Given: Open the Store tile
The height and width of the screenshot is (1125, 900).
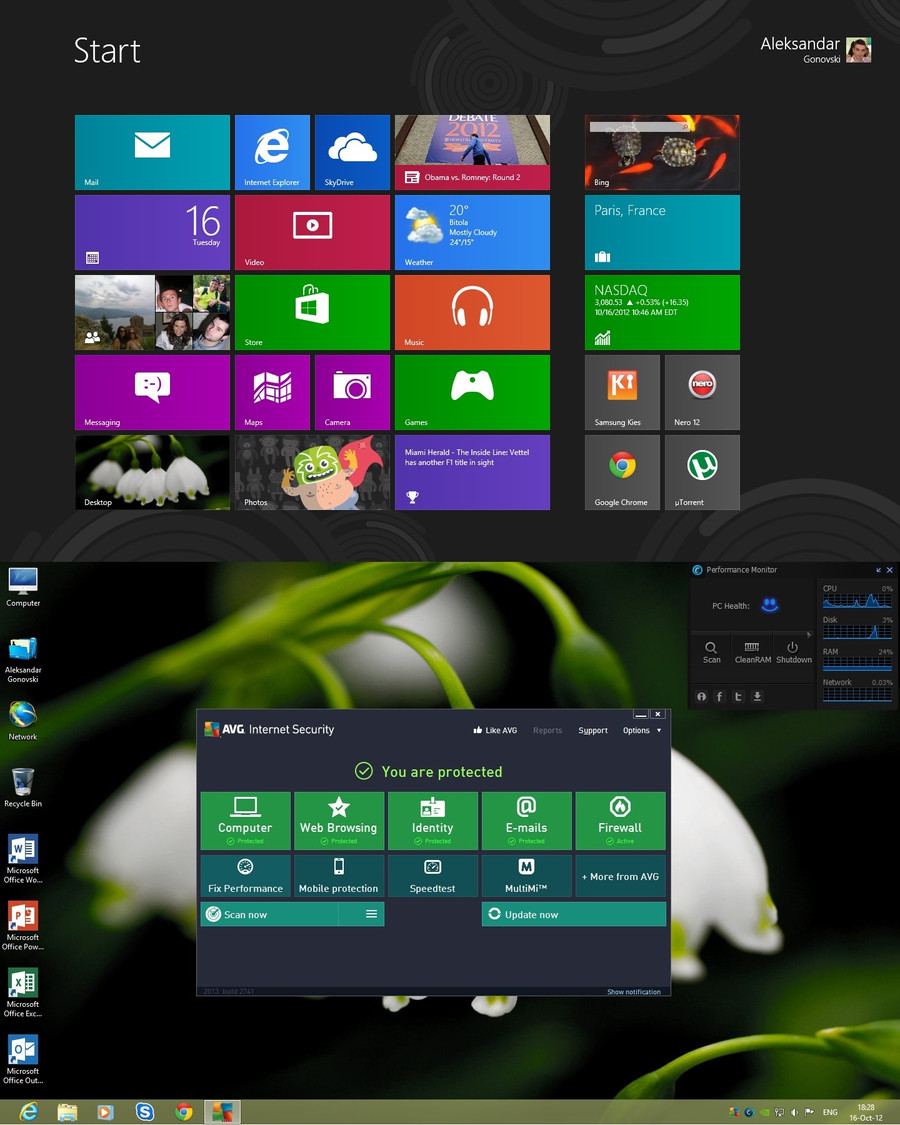Looking at the screenshot, I should pos(312,313).
